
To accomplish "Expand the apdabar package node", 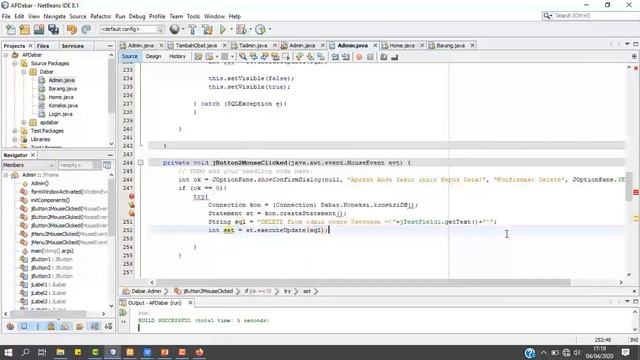I will coord(24,122).
